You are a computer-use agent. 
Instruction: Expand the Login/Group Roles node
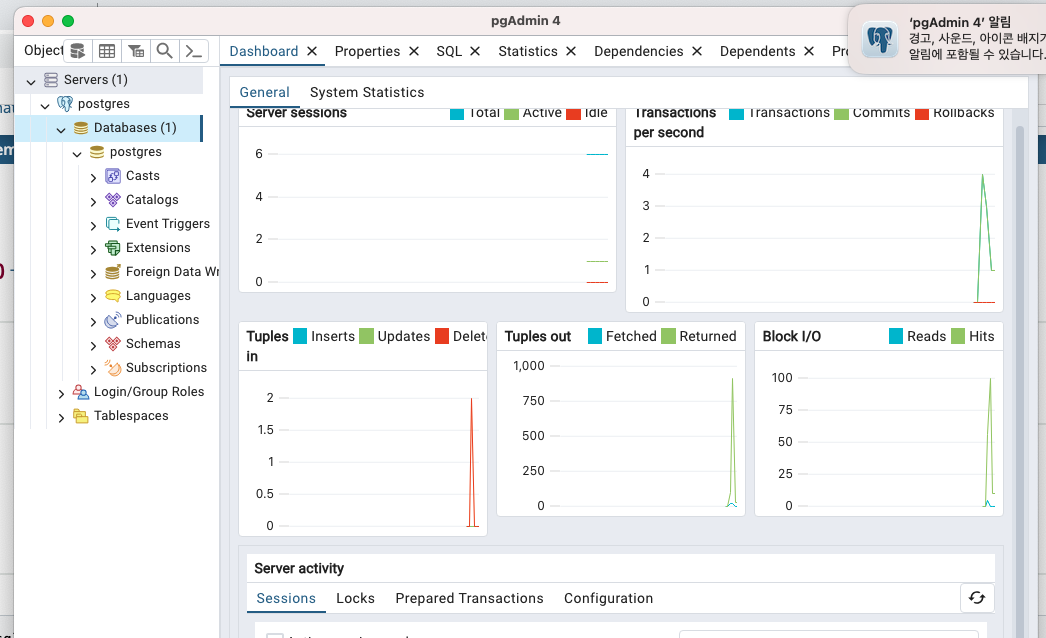(61, 394)
